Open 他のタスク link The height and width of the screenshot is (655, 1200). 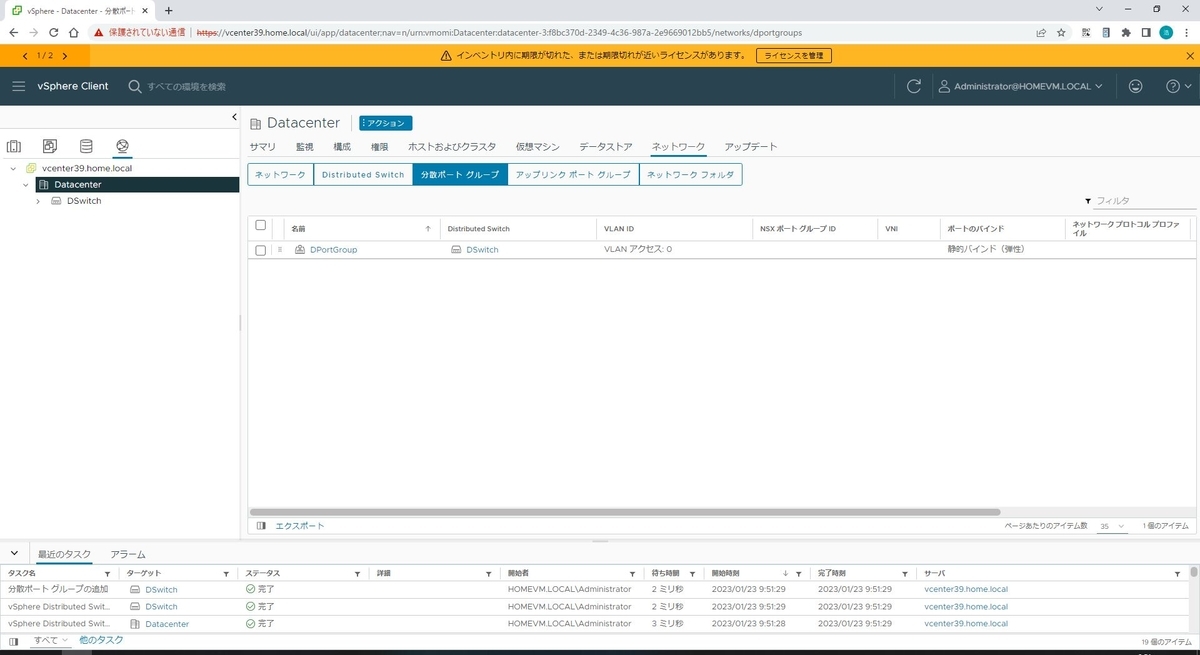(101, 640)
